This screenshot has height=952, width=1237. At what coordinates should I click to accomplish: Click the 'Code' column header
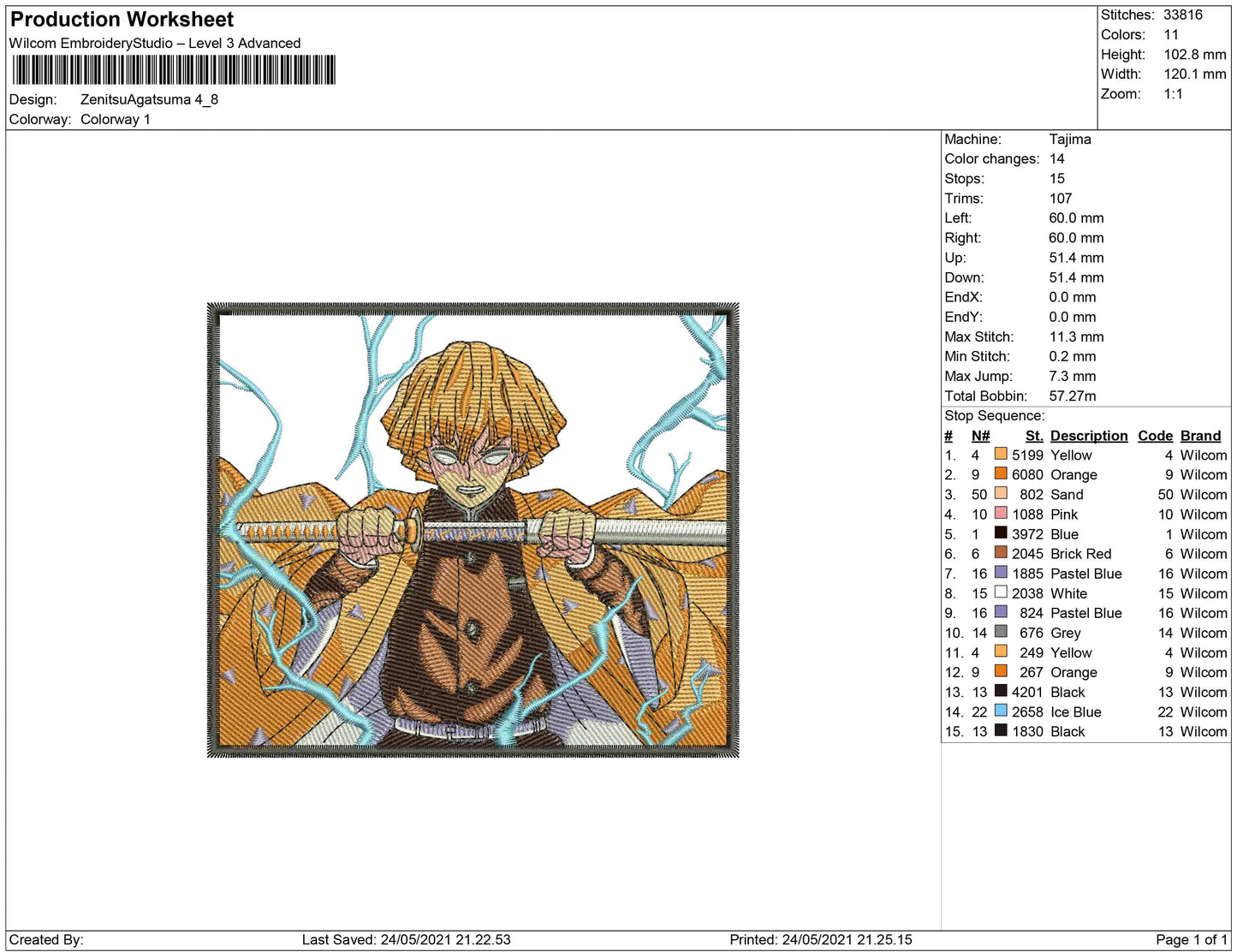click(1155, 436)
